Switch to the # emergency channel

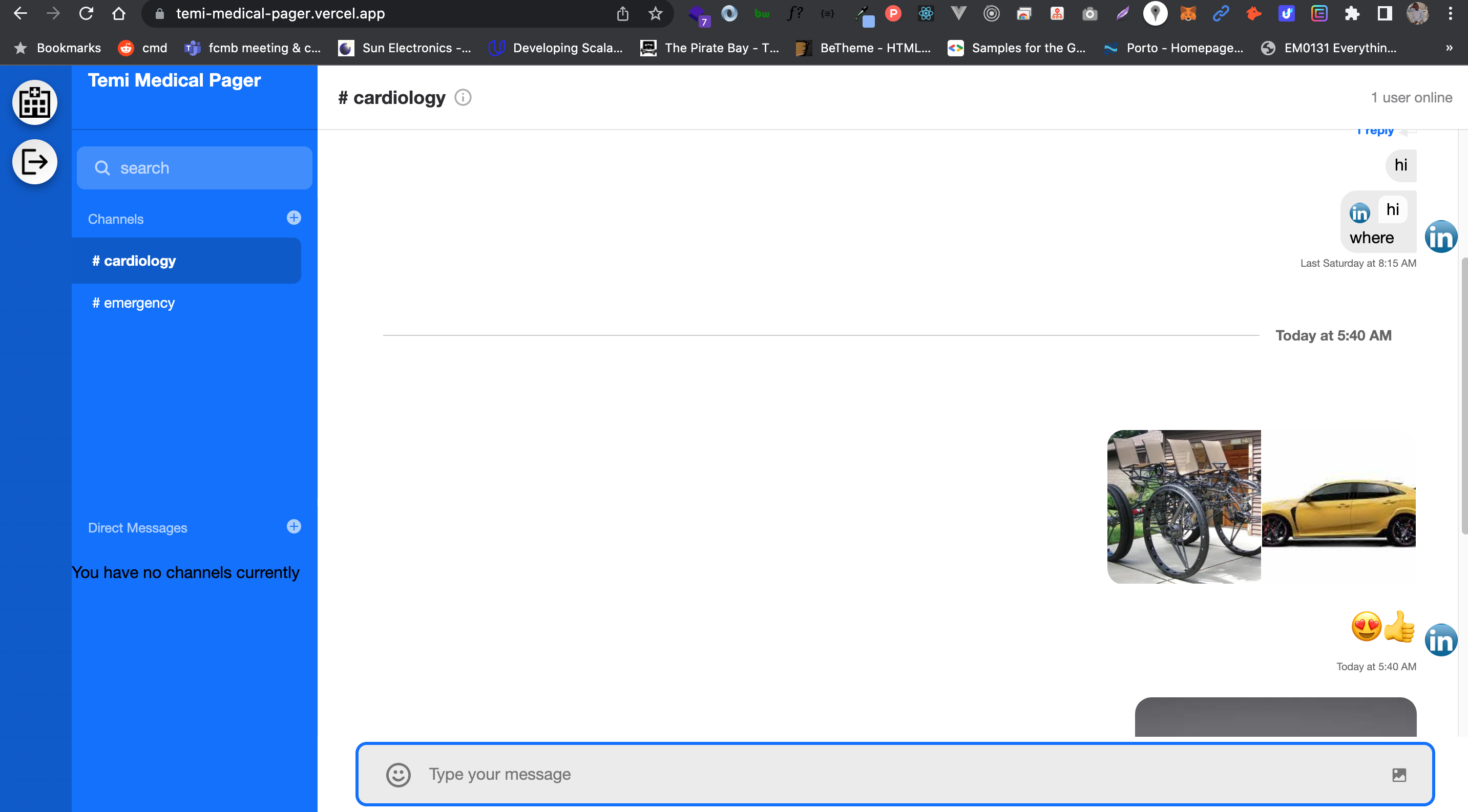click(133, 303)
